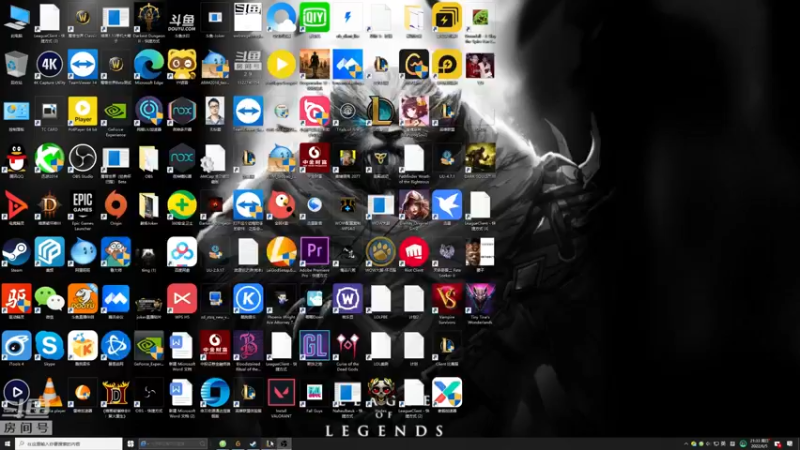800x450 pixels.
Task: Open the purple GL game icon
Action: 314,346
